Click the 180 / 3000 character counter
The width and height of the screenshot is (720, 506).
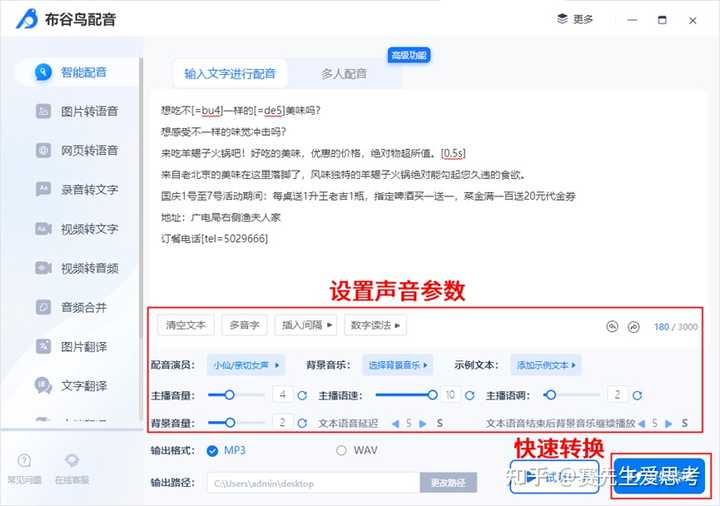click(675, 326)
